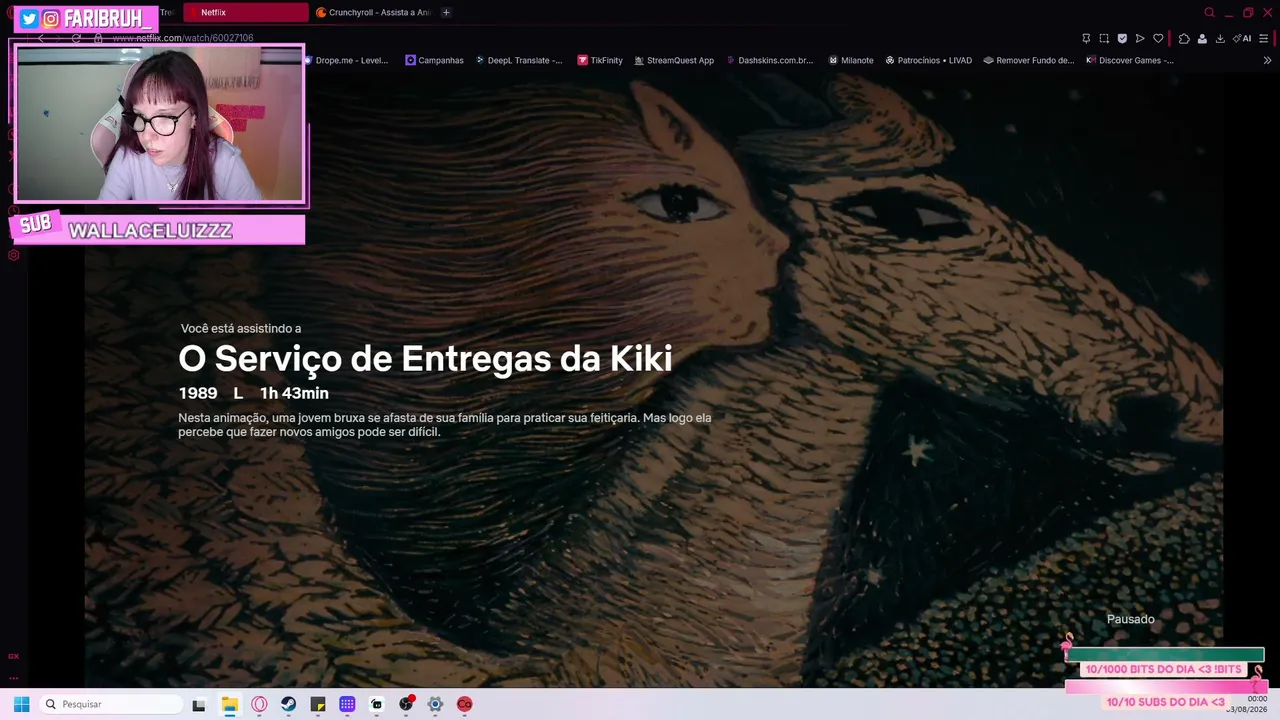Screen dimensions: 1280x720
Task: Open the Settings gear in the taskbar
Action: [435, 705]
